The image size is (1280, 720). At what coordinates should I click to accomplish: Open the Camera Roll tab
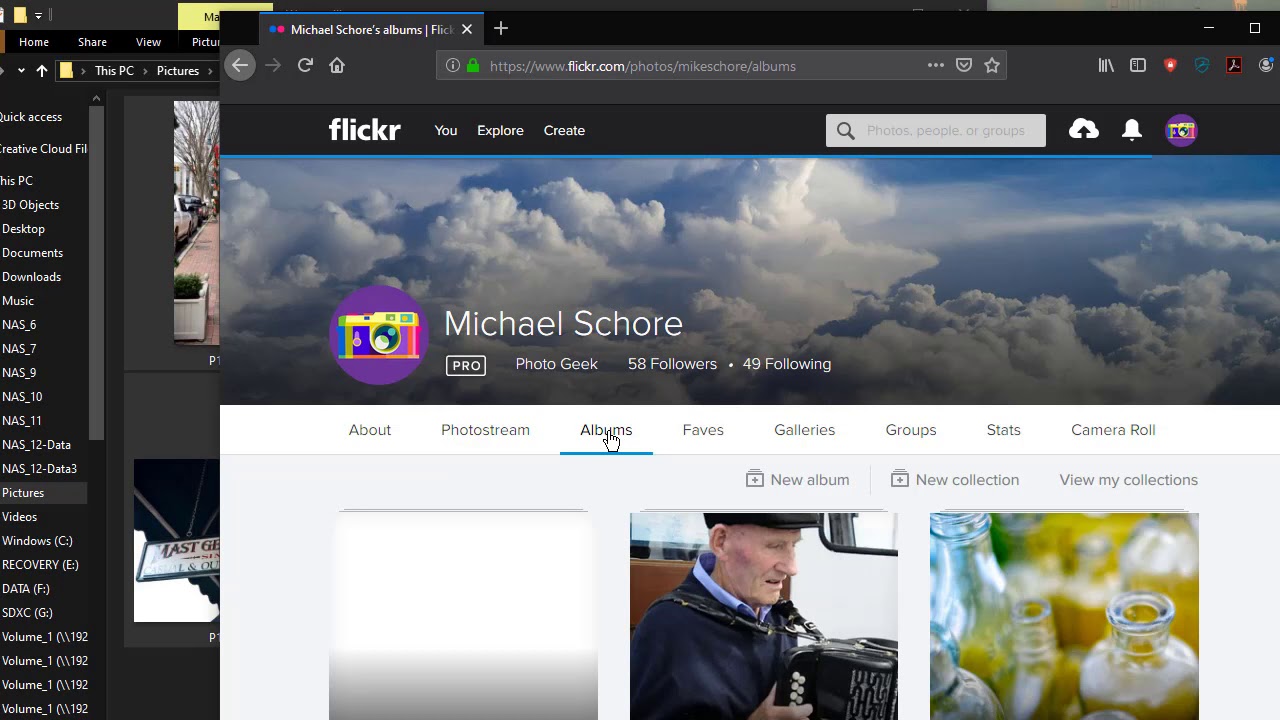pyautogui.click(x=1113, y=430)
